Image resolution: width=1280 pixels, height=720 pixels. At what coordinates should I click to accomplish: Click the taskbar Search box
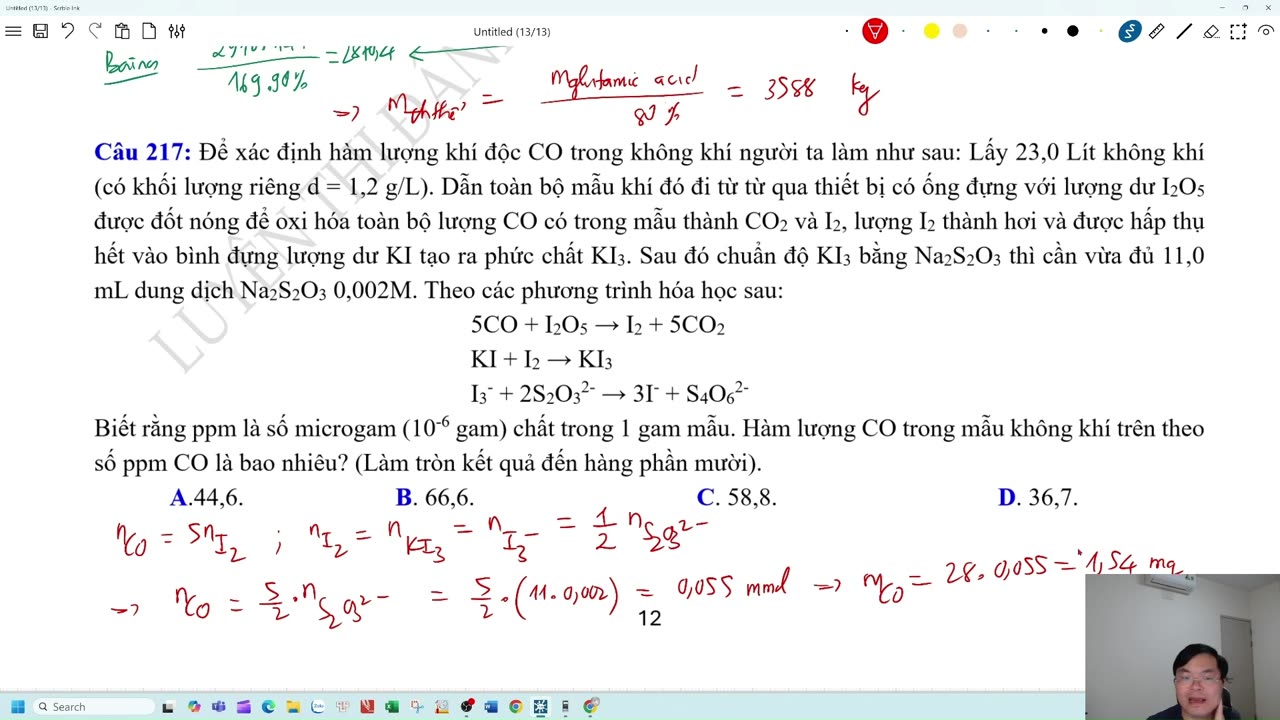click(95, 707)
